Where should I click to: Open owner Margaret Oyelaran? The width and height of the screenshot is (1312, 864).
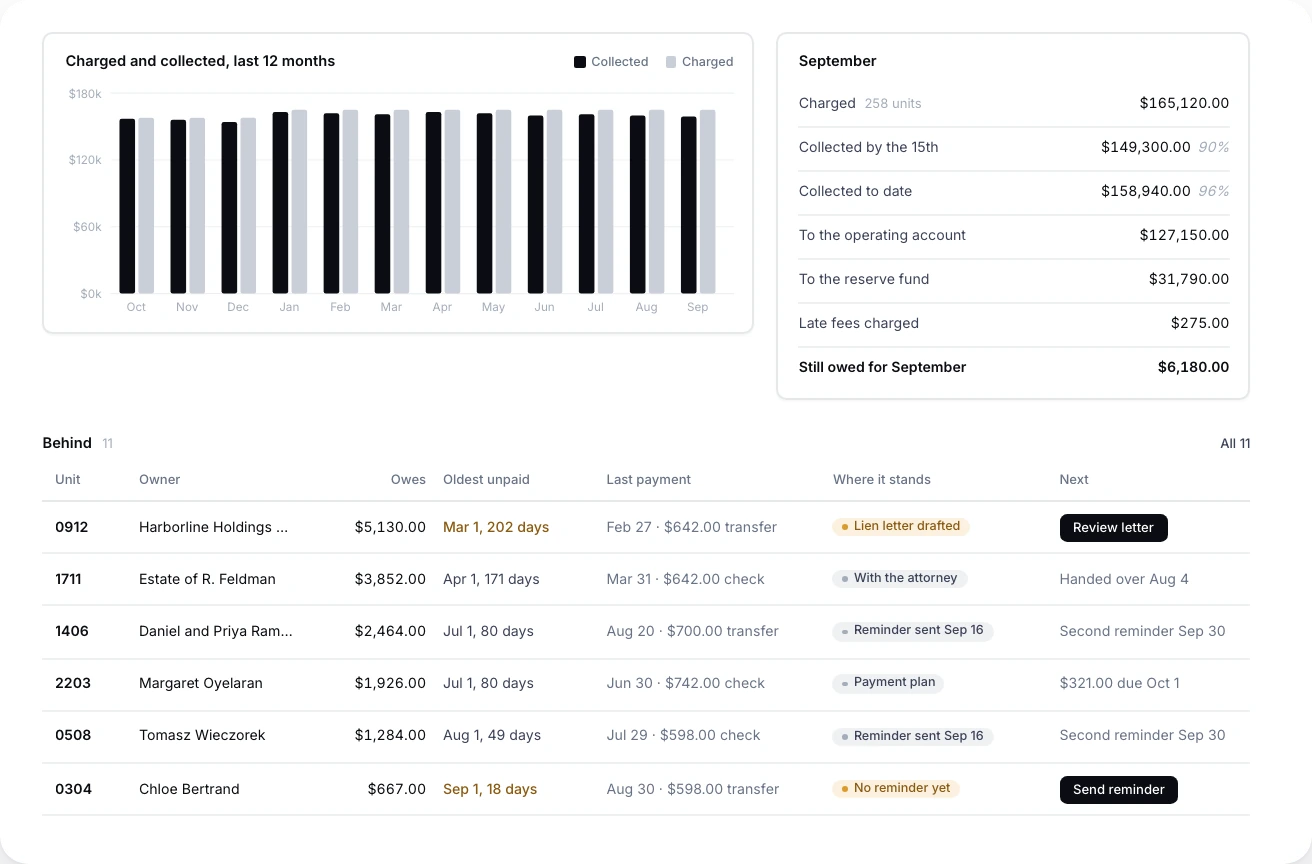pyautogui.click(x=201, y=683)
